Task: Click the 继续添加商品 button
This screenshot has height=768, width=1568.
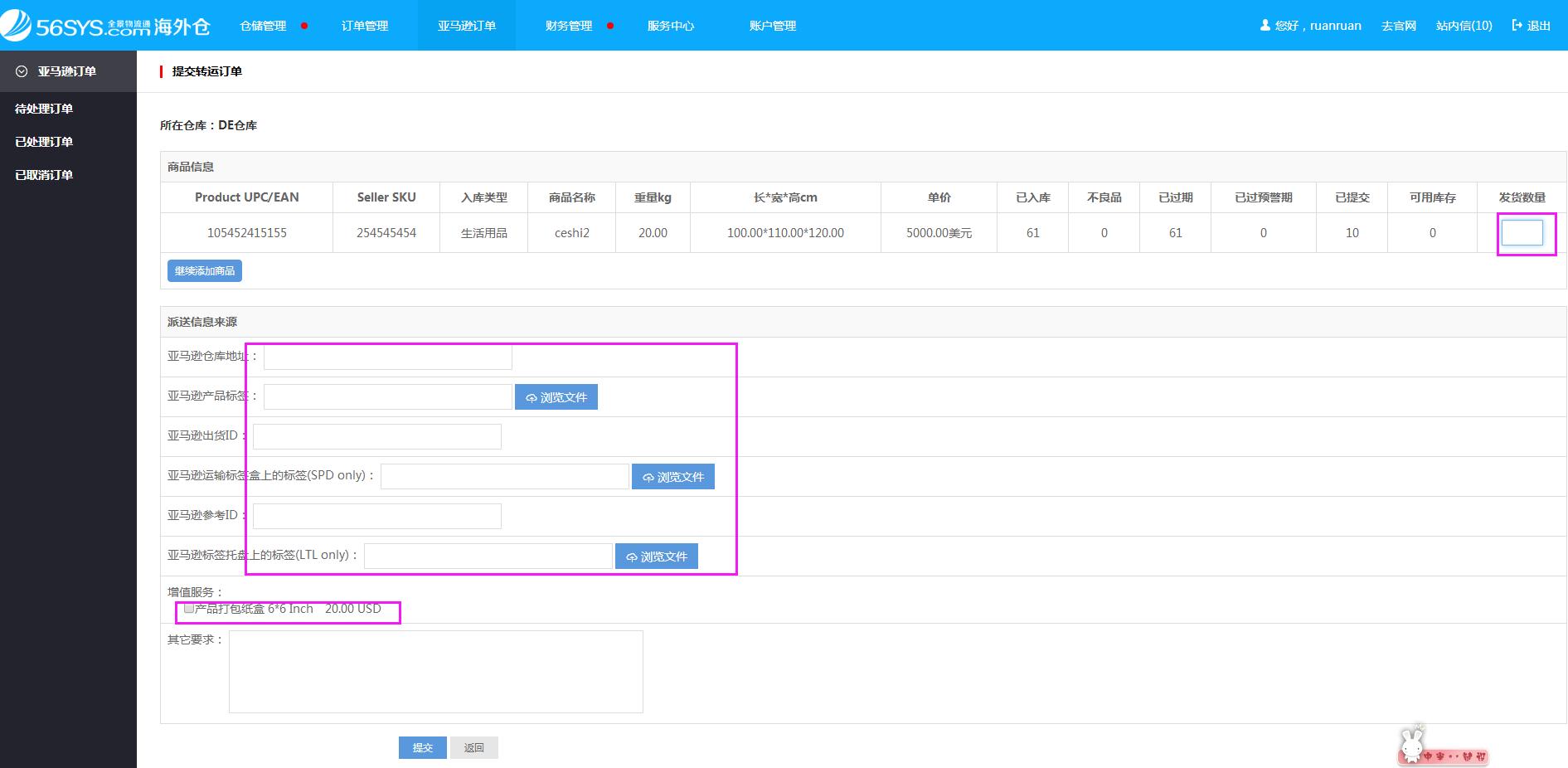Action: click(204, 270)
